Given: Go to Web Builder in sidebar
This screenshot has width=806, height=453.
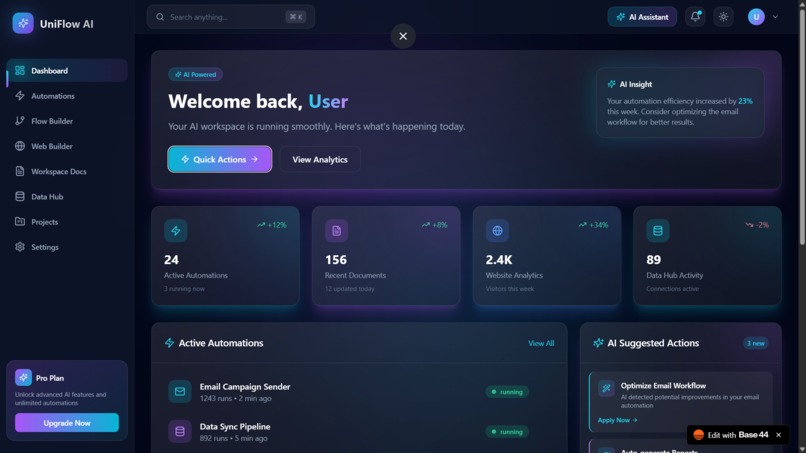Looking at the screenshot, I should click(x=67, y=146).
